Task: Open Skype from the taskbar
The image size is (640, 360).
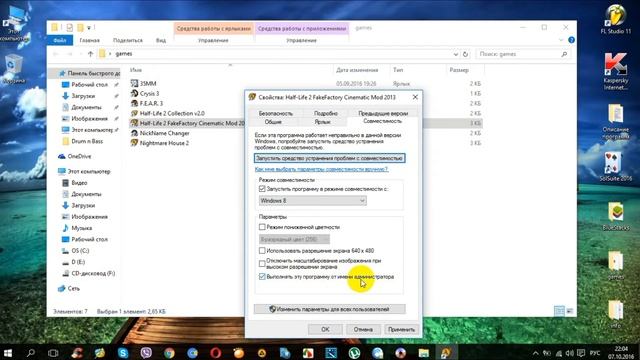Action: coord(123,353)
